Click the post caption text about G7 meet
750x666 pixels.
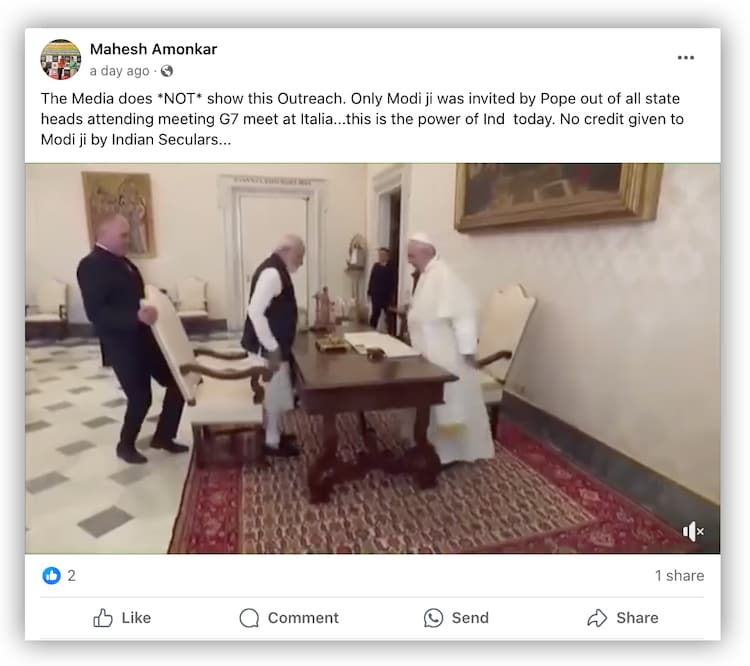(362, 119)
